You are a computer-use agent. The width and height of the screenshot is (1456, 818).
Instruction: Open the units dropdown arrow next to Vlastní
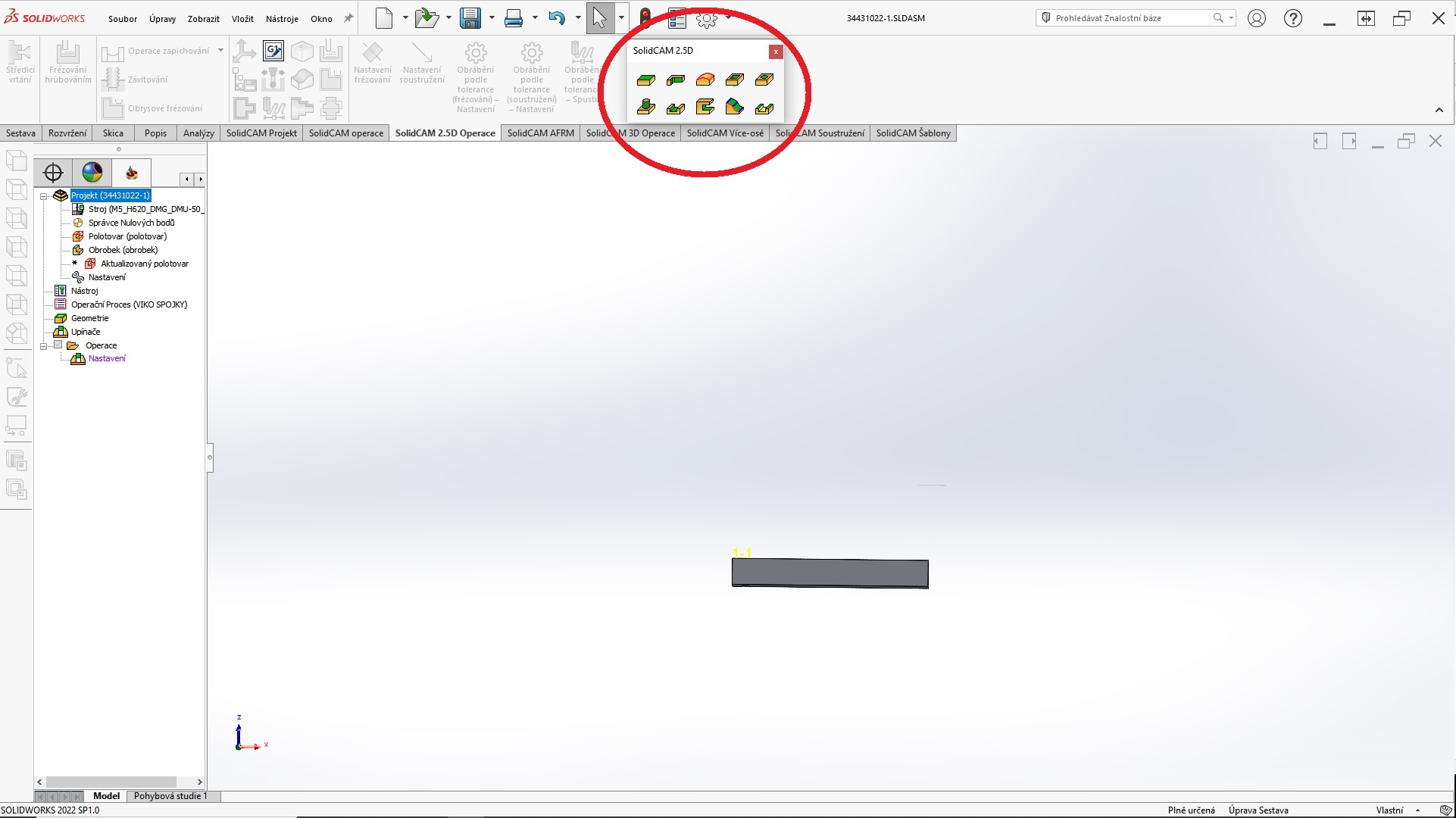[1417, 810]
